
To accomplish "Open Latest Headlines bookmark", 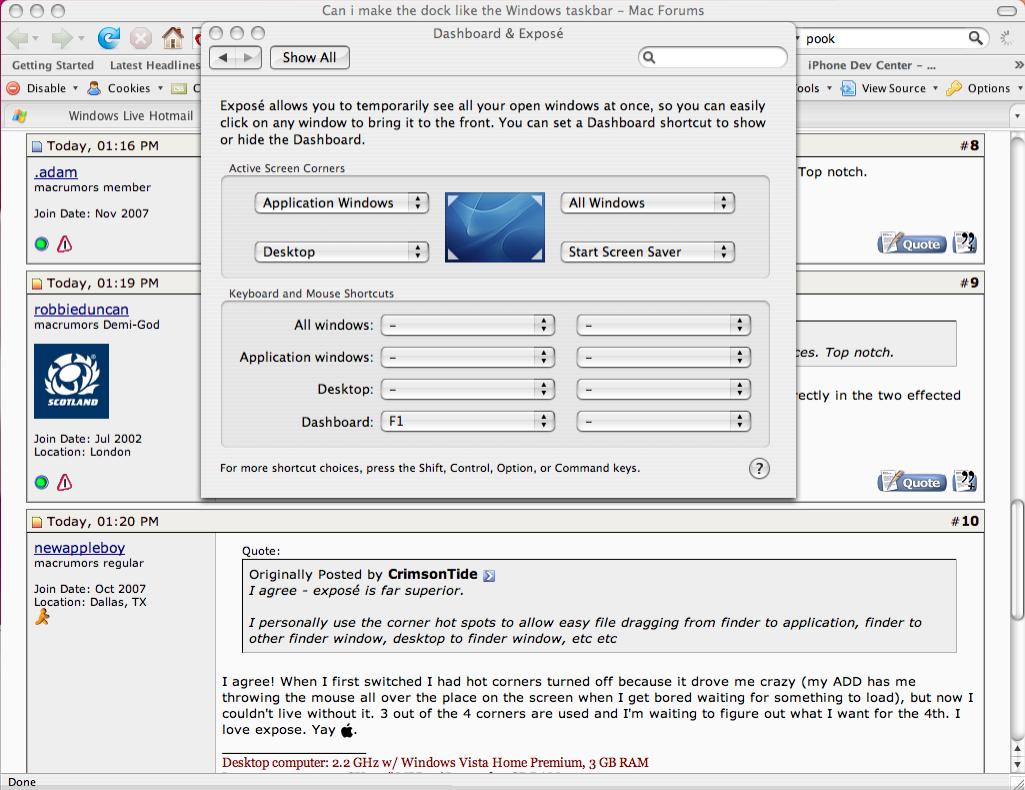I will (x=155, y=65).
